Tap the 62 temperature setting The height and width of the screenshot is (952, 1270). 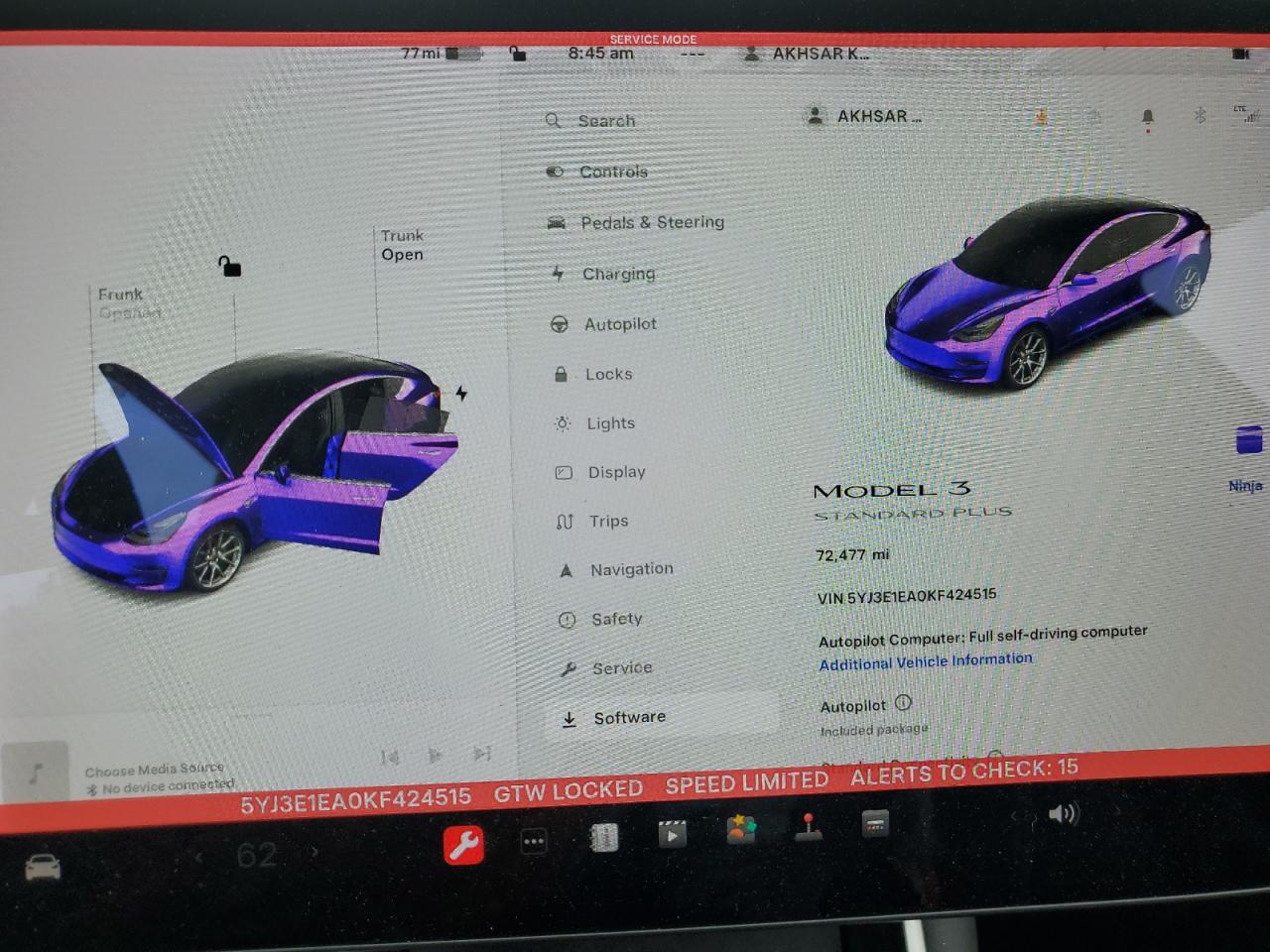coord(256,854)
